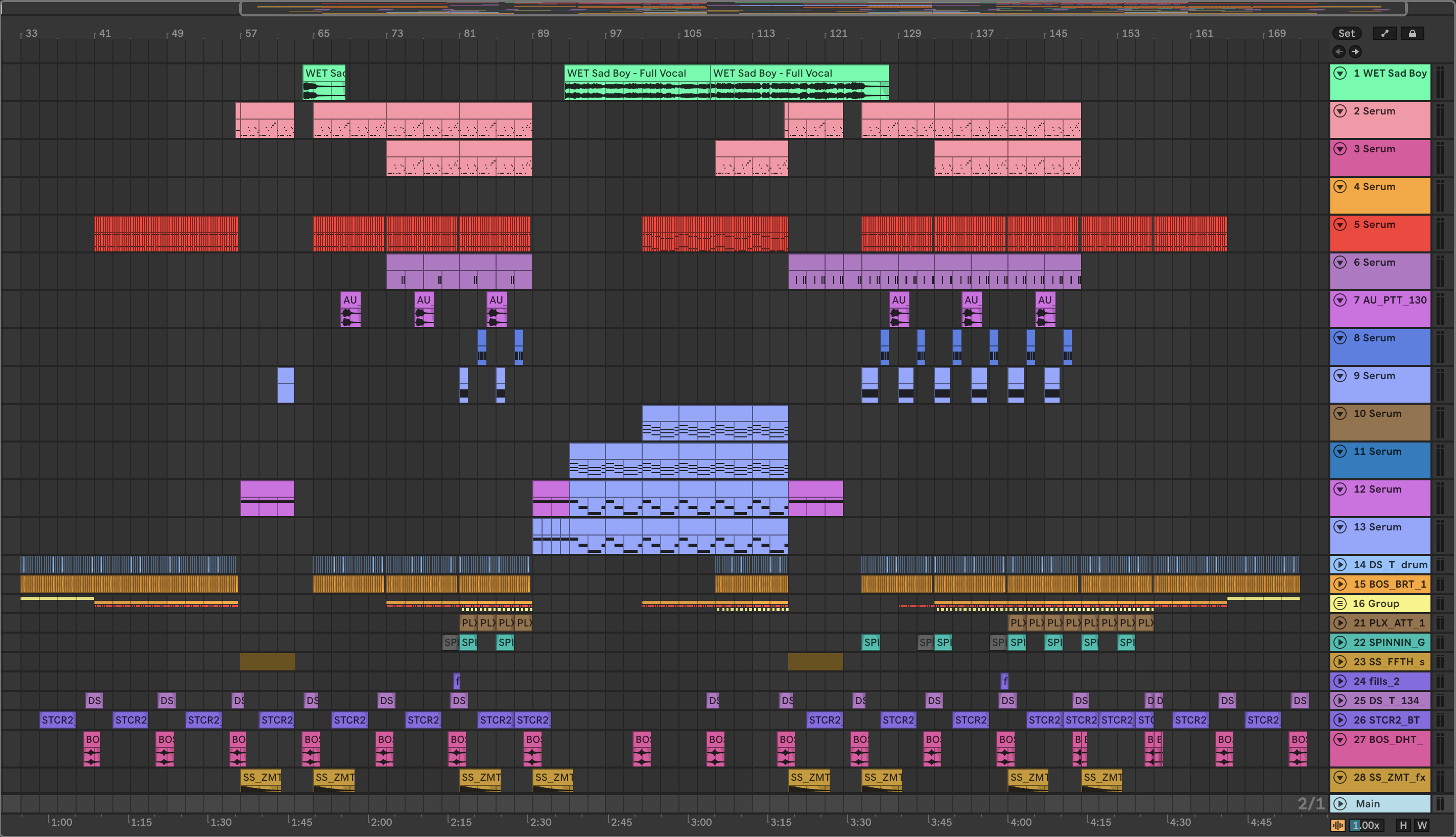The width and height of the screenshot is (1456, 837).
Task: Click the green meter beside 1 WET Sad Boy
Action: (1440, 82)
